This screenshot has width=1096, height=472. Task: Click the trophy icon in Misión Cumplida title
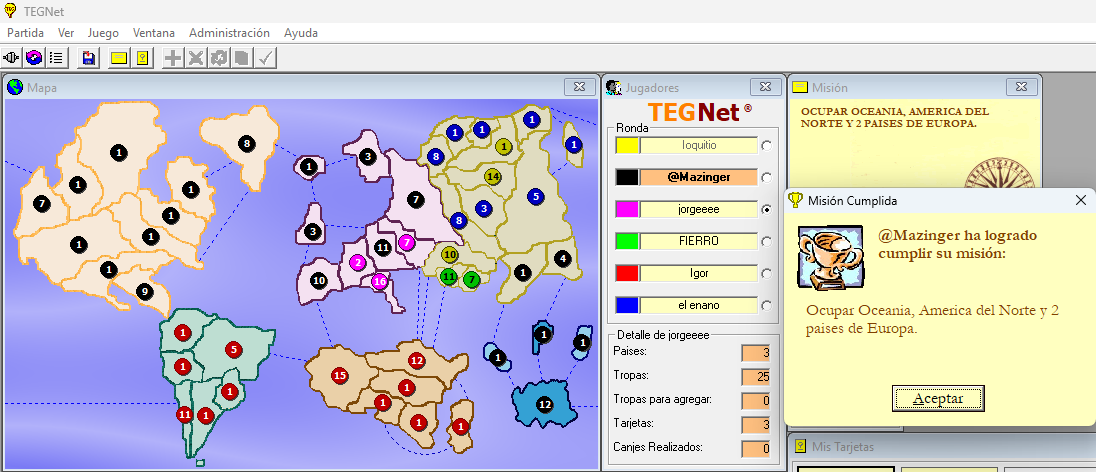pos(795,200)
